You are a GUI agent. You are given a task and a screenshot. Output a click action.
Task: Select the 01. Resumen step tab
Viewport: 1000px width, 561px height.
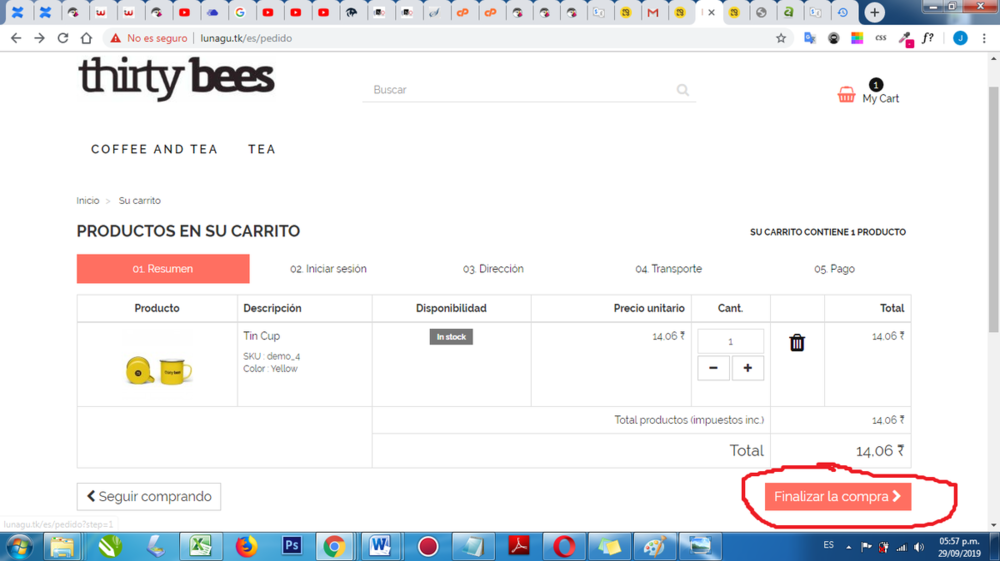click(163, 269)
